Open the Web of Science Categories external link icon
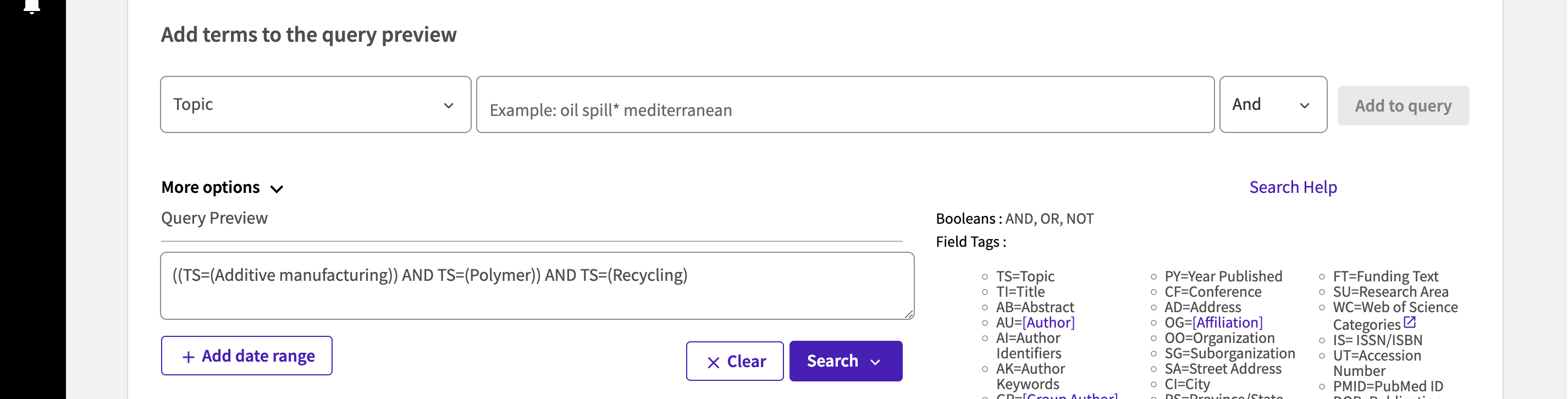This screenshot has width=1568, height=399. point(1409,323)
